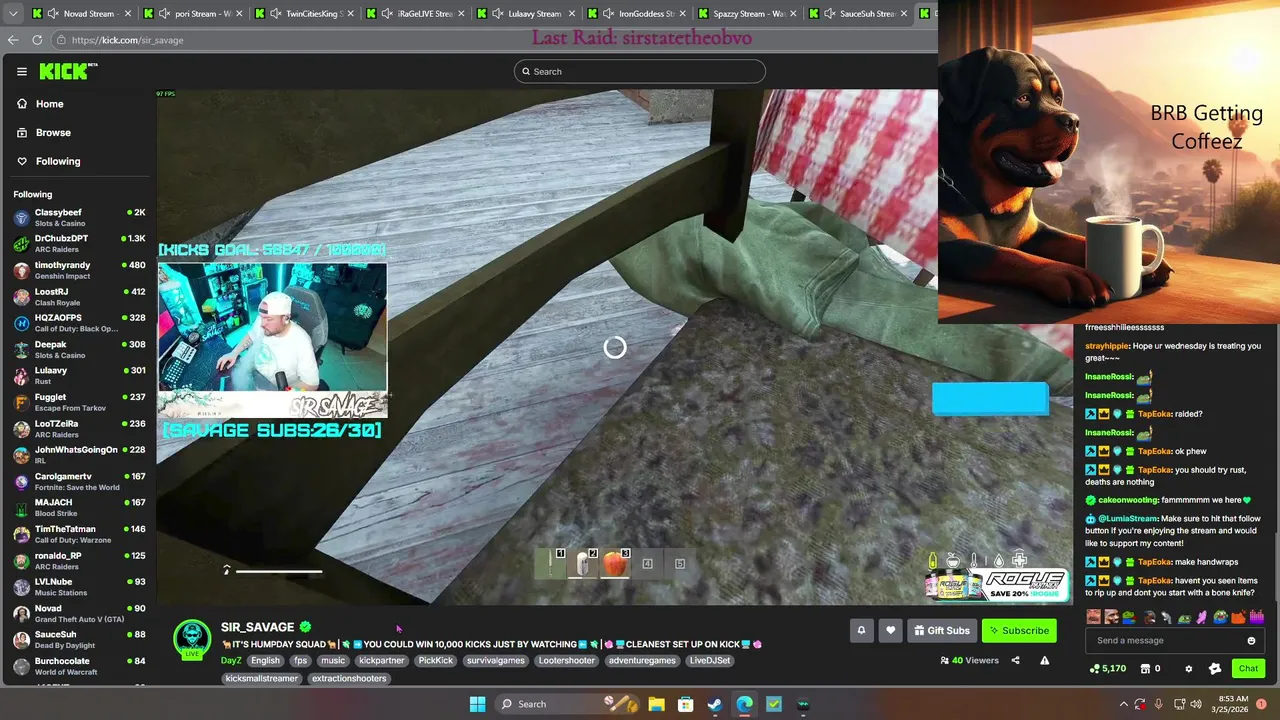Open Windows Start menu
1280x720 pixels.
pos(477,704)
